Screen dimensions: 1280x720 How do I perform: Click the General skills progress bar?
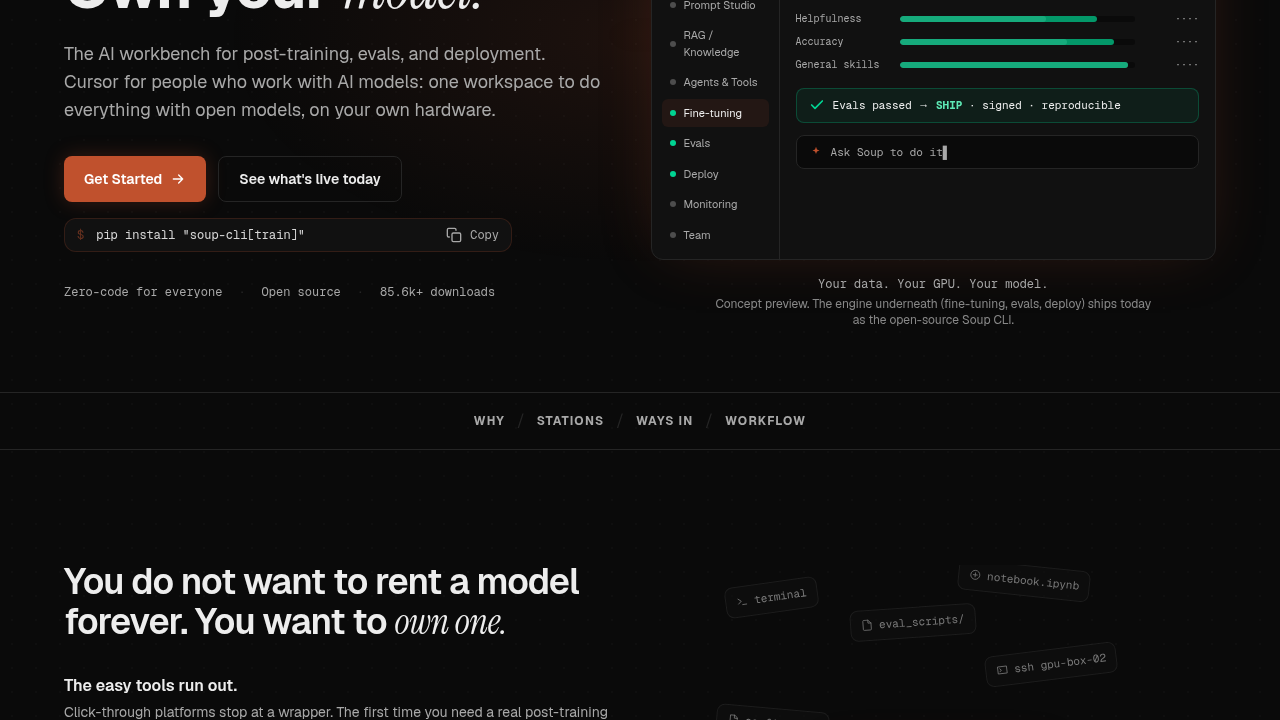tap(1017, 65)
